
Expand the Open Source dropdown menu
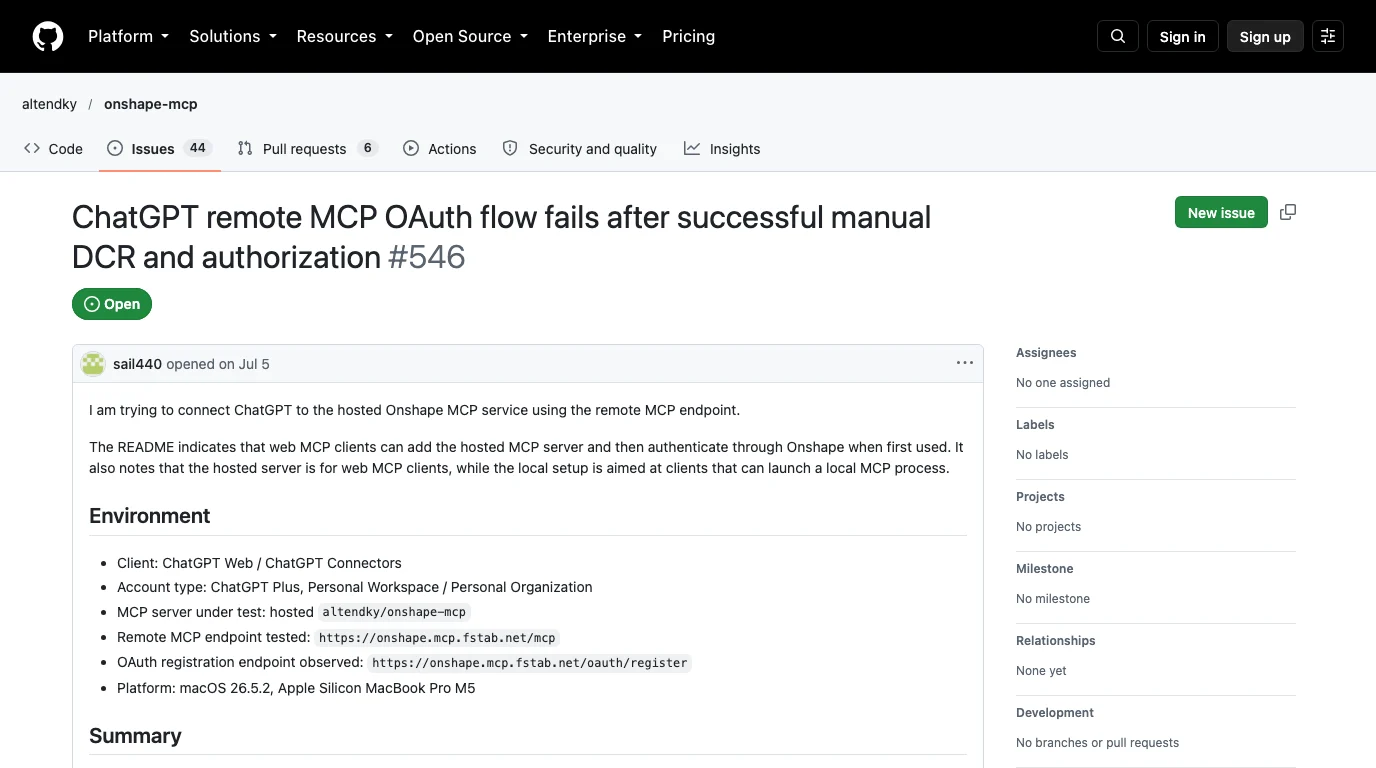pos(470,37)
